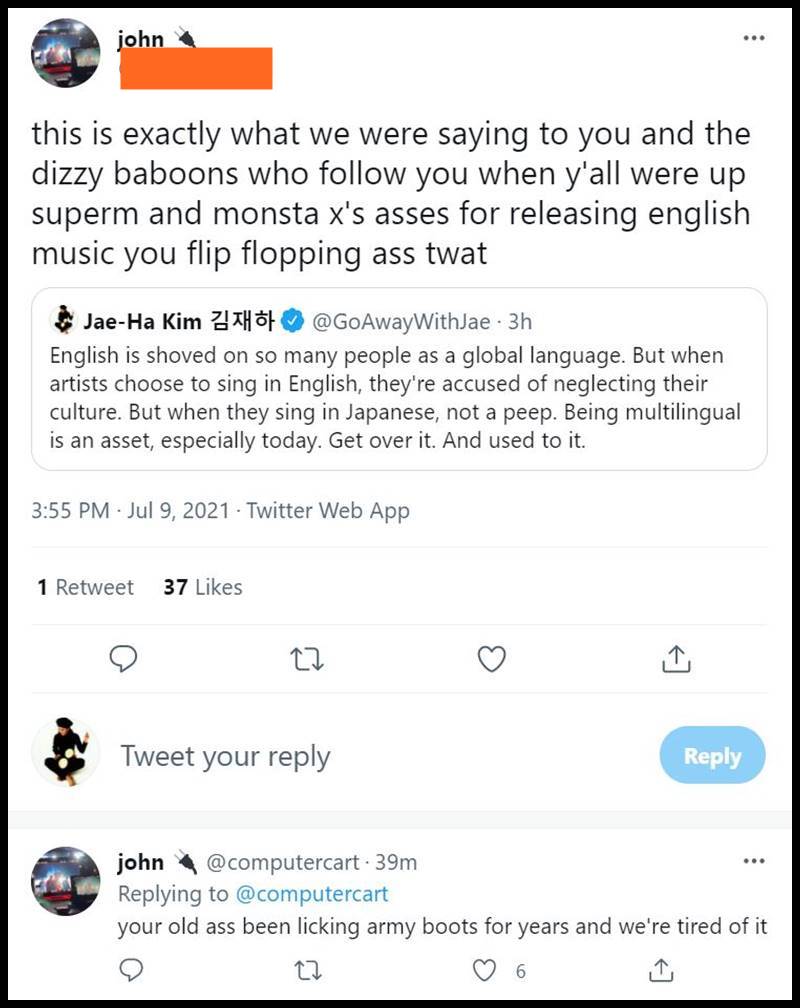Click the reply icon on john's reply
800x1008 pixels.
[131, 970]
